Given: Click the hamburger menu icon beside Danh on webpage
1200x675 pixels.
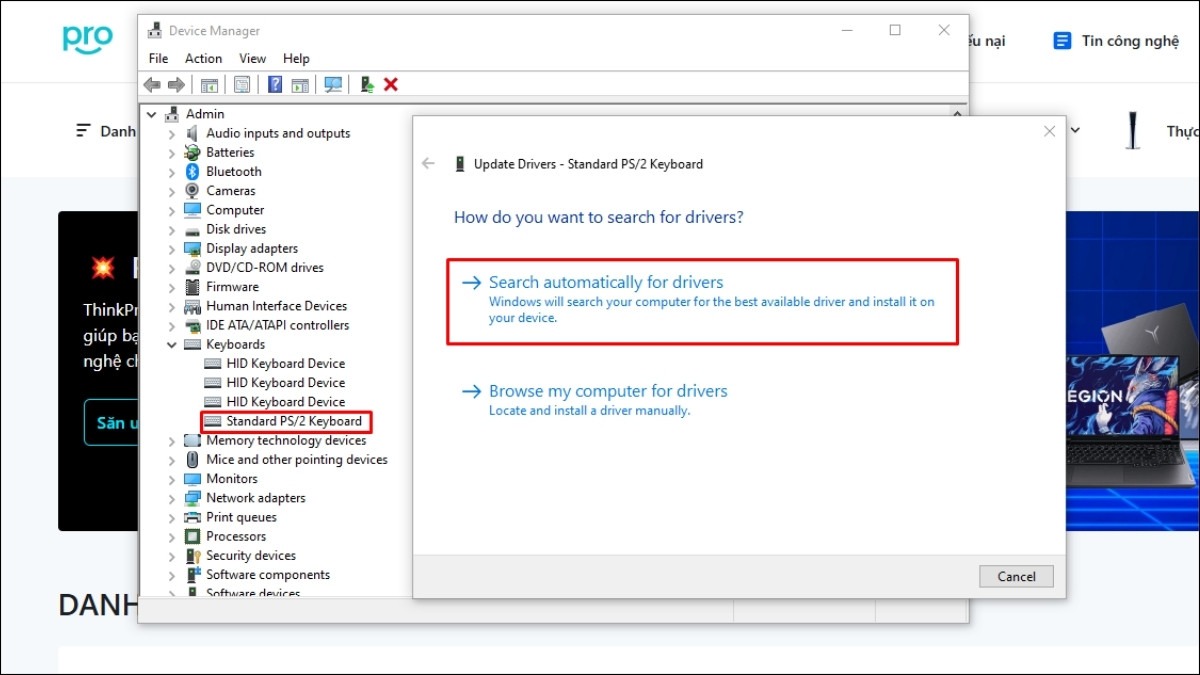Looking at the screenshot, I should [x=84, y=131].
